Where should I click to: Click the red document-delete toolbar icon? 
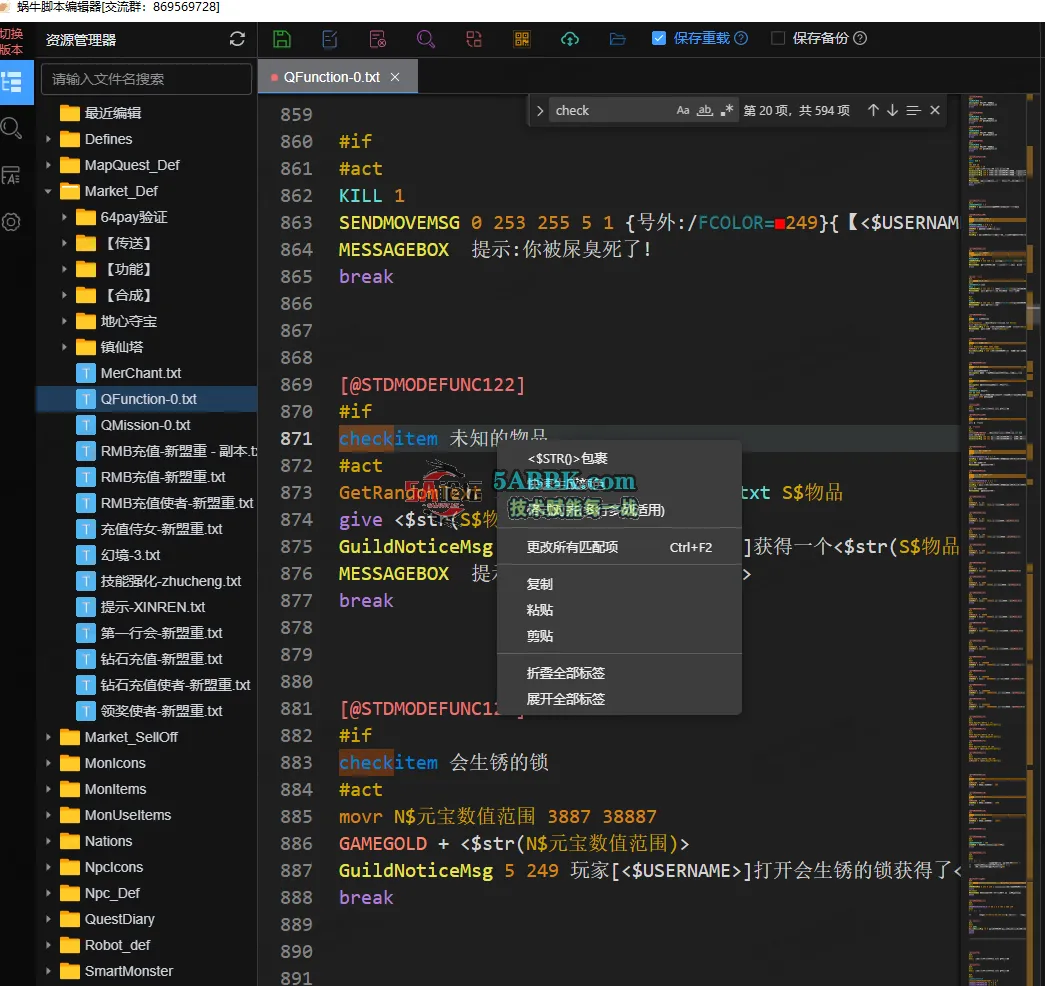click(x=377, y=39)
